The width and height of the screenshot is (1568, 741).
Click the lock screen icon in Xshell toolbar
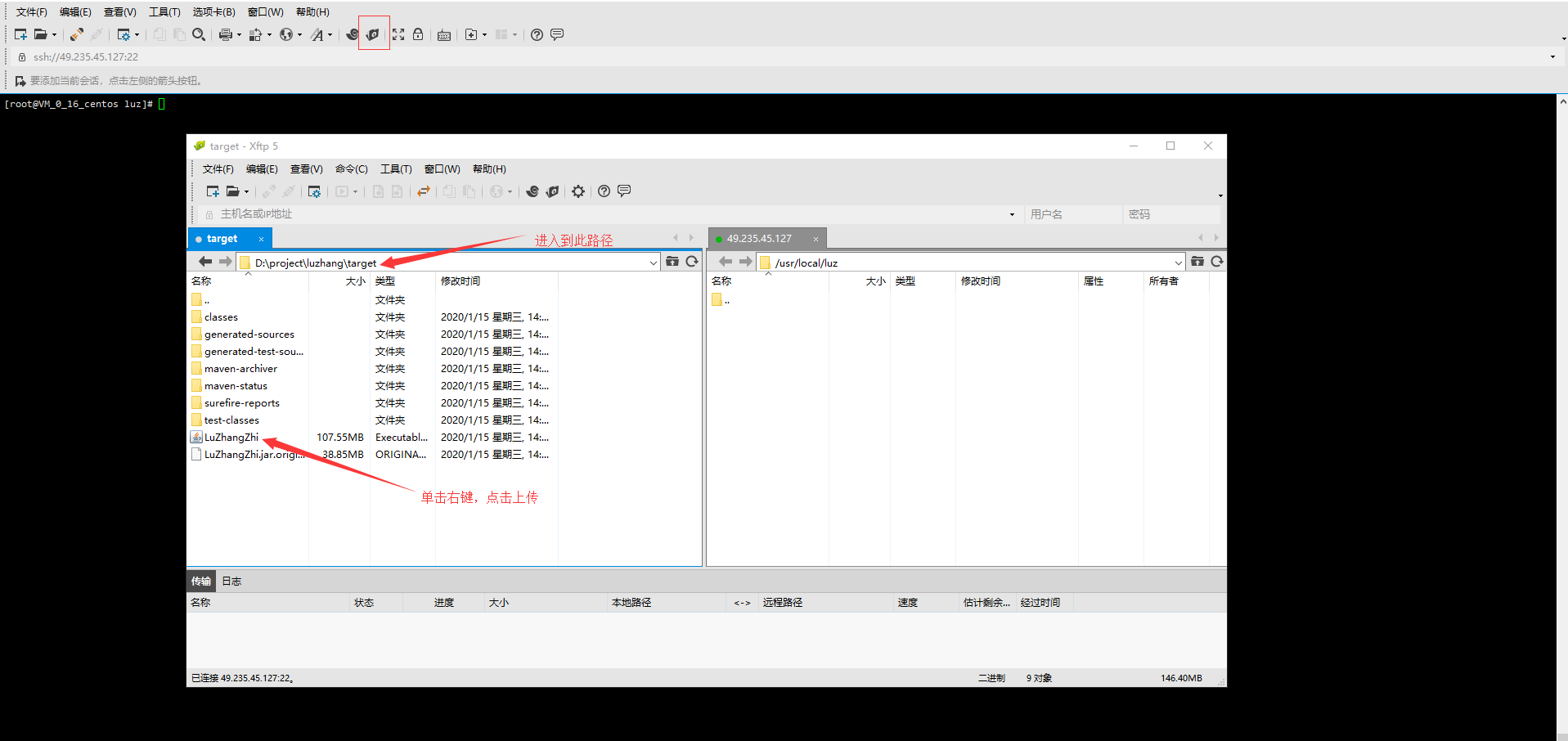[418, 34]
